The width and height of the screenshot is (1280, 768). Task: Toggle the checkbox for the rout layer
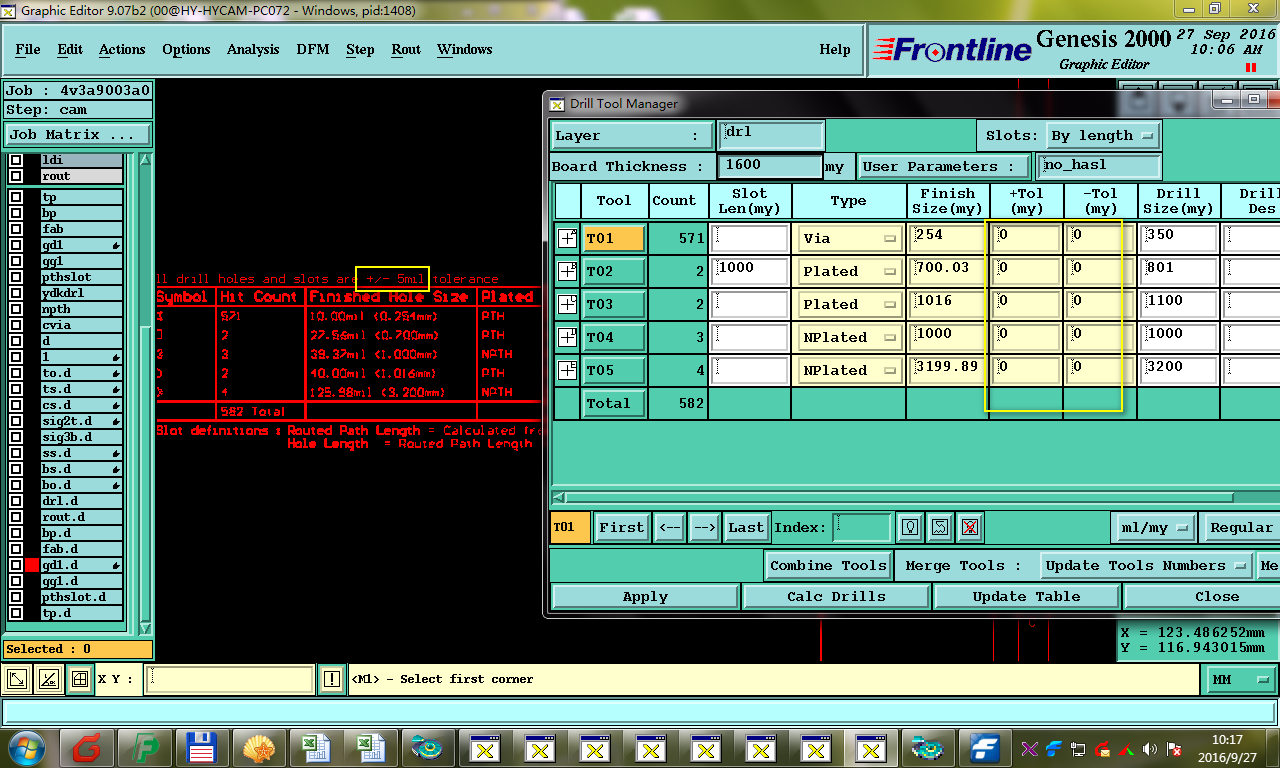[x=16, y=177]
